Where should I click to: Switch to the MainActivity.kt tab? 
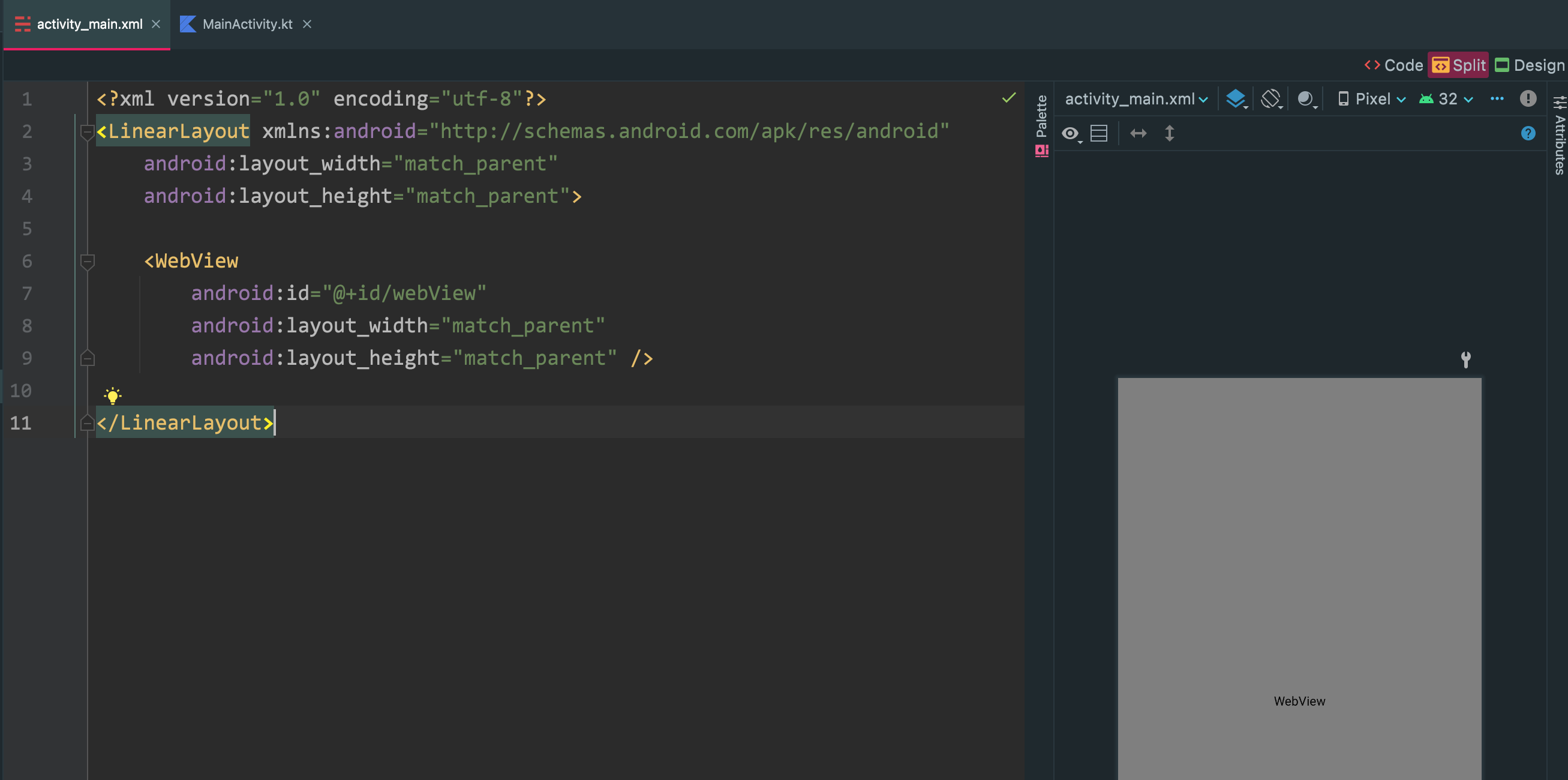coord(247,25)
